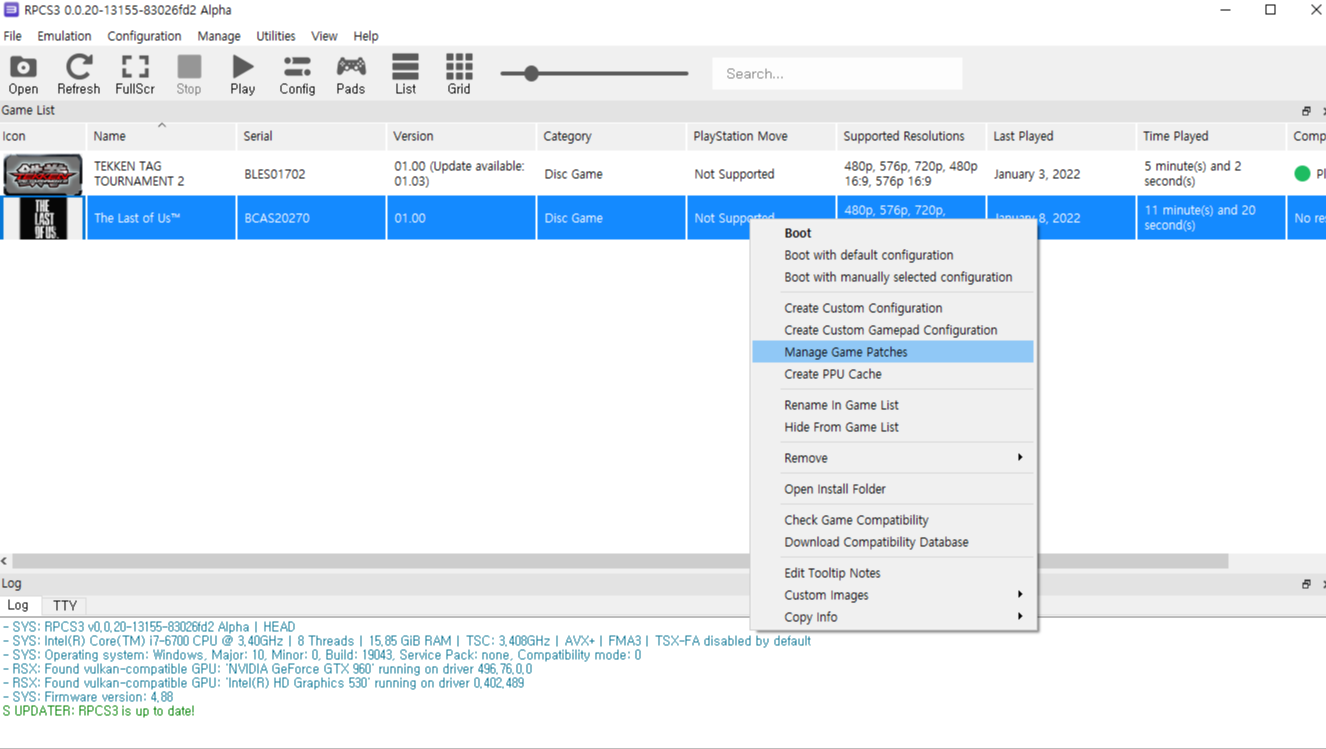Click the 'RPCS3 is up to date' log line
This screenshot has width=1326, height=749.
(x=99, y=711)
